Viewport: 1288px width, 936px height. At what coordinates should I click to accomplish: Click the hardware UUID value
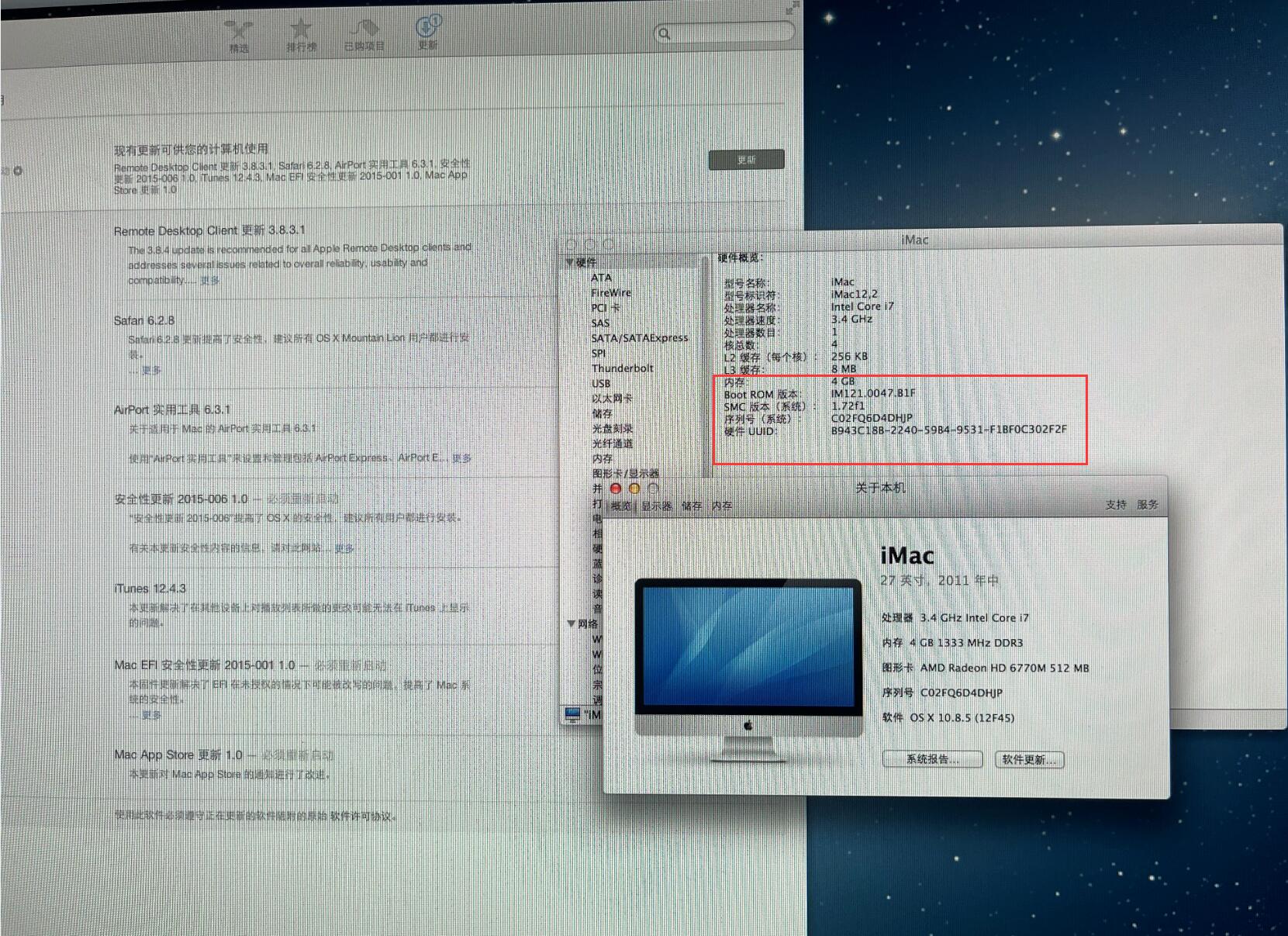pos(949,430)
